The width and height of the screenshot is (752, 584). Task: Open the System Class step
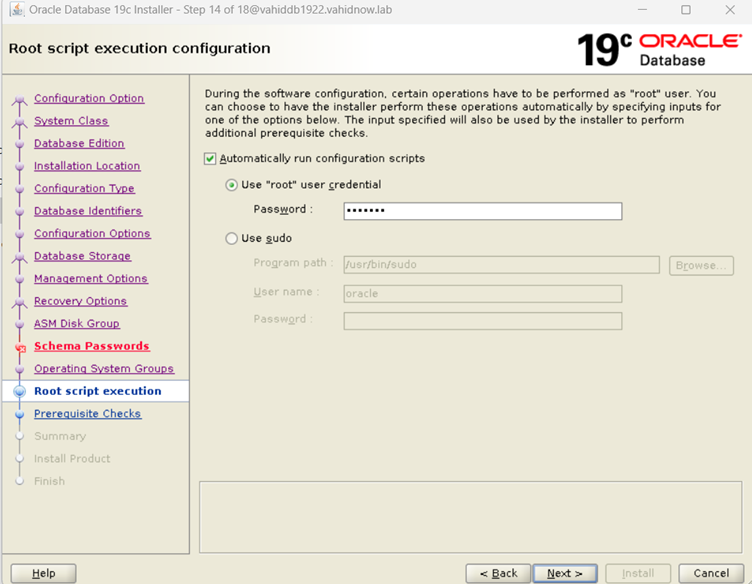(71, 121)
